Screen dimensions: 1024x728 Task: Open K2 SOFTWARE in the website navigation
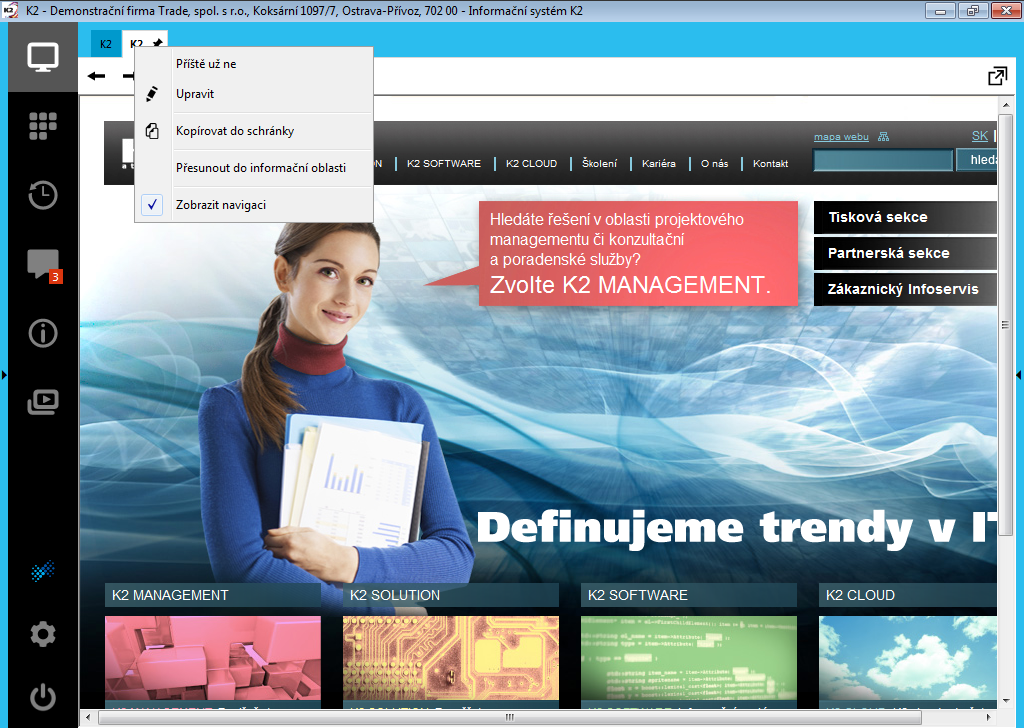444,163
